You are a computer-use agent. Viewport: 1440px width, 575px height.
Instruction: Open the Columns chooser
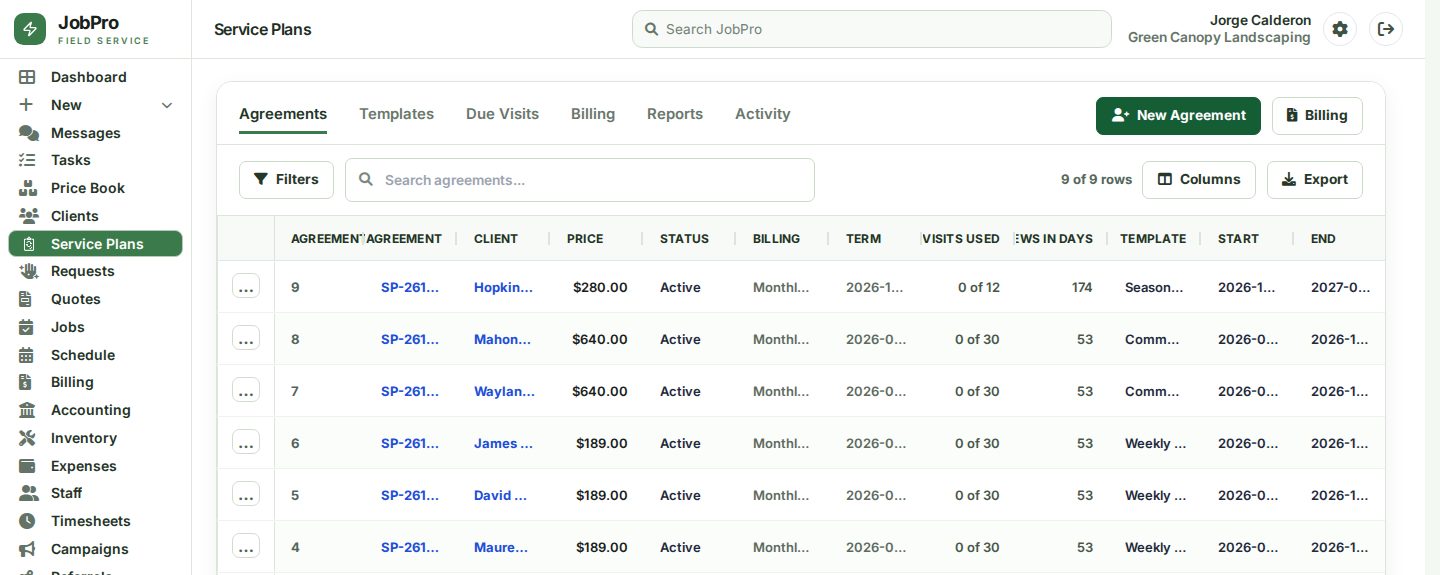(x=1199, y=180)
